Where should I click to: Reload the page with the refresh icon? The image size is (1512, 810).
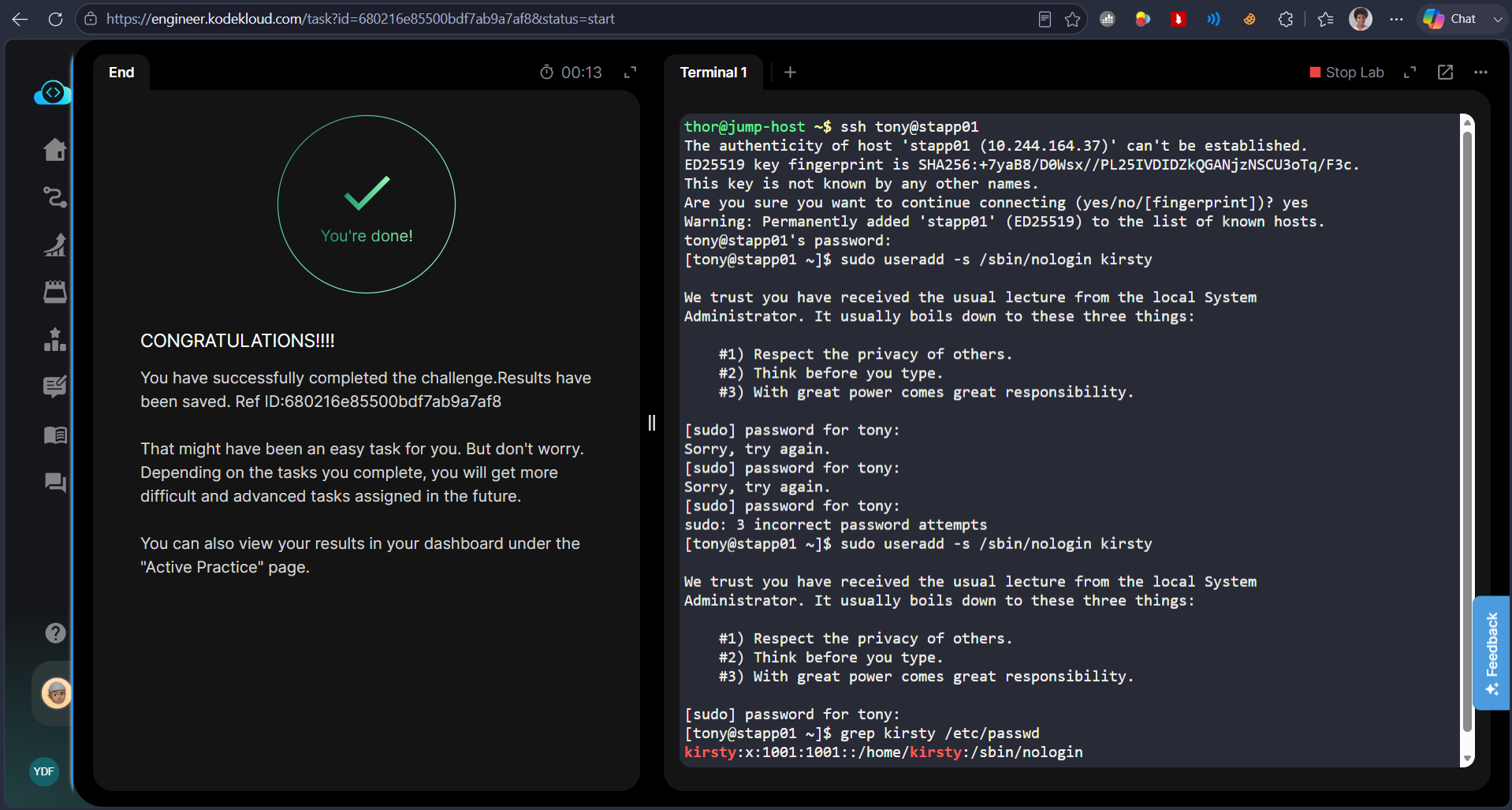[x=55, y=19]
